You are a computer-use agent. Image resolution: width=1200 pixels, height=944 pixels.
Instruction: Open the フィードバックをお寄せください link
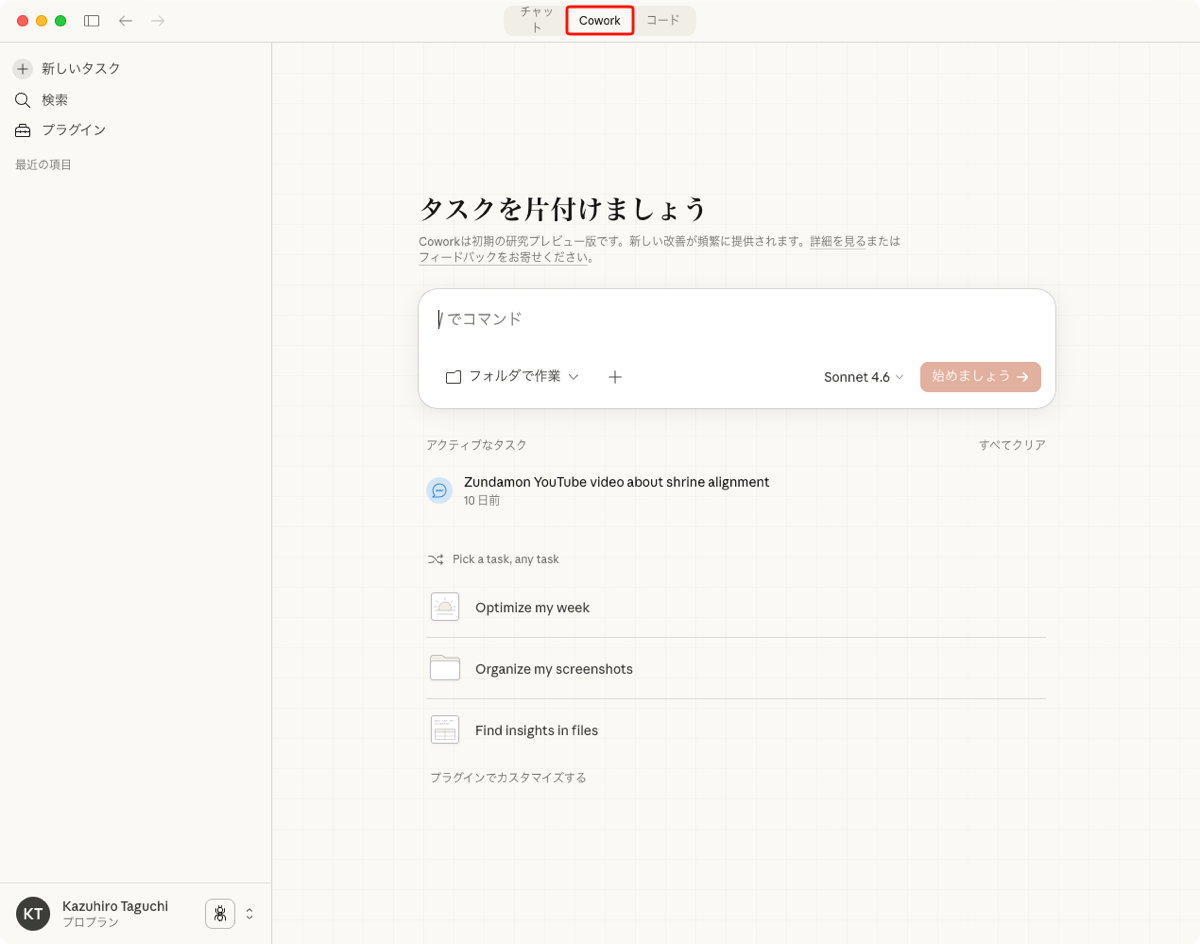503,257
